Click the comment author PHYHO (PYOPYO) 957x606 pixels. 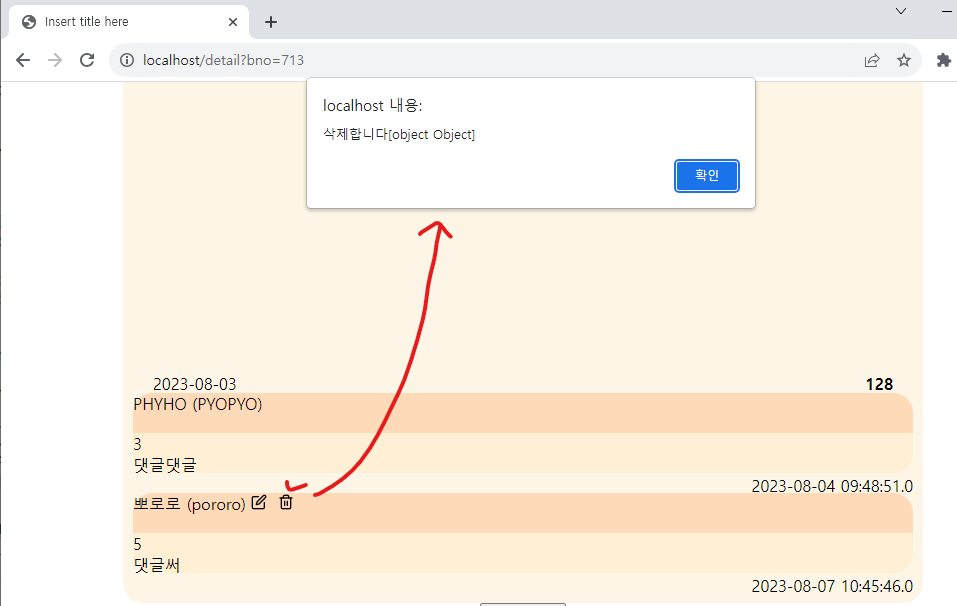click(x=197, y=405)
